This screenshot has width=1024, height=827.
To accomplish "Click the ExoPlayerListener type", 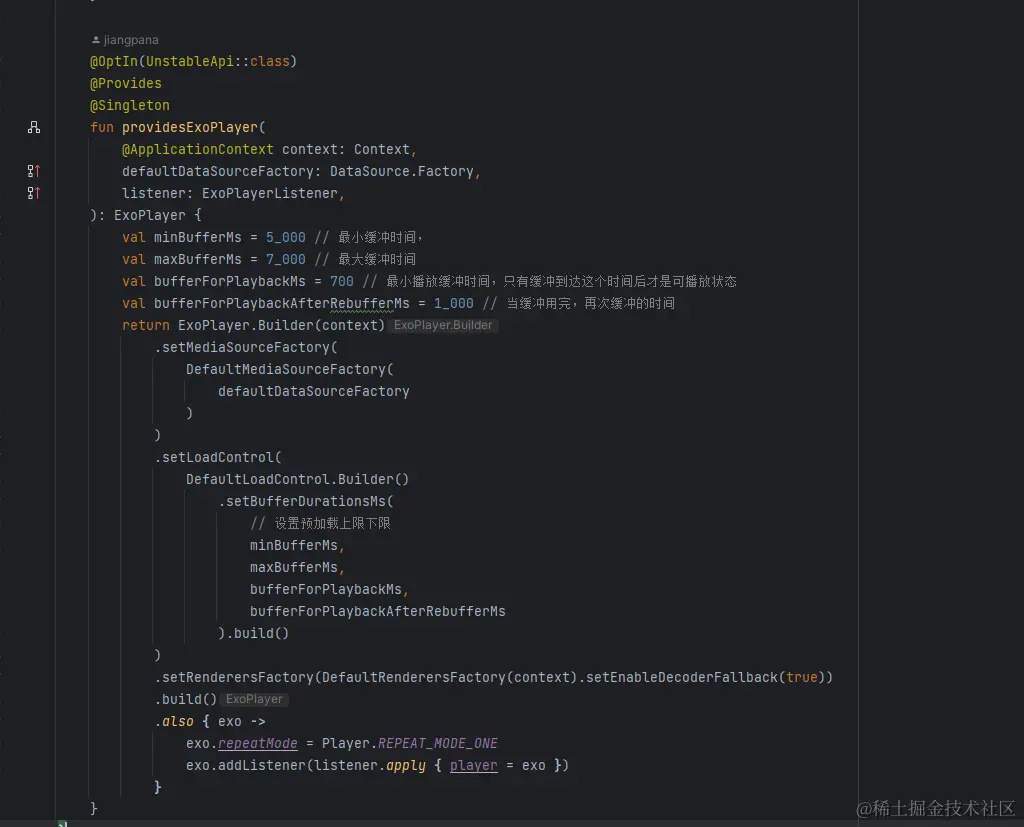I will pyautogui.click(x=270, y=193).
